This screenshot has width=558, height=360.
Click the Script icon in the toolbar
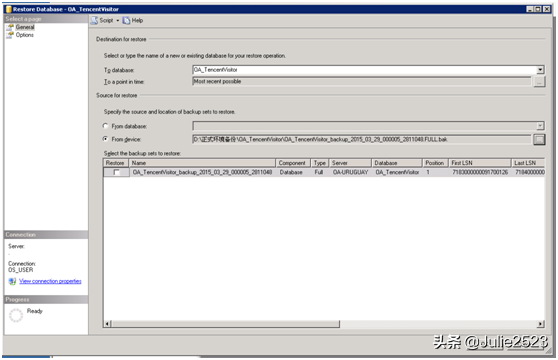point(94,21)
